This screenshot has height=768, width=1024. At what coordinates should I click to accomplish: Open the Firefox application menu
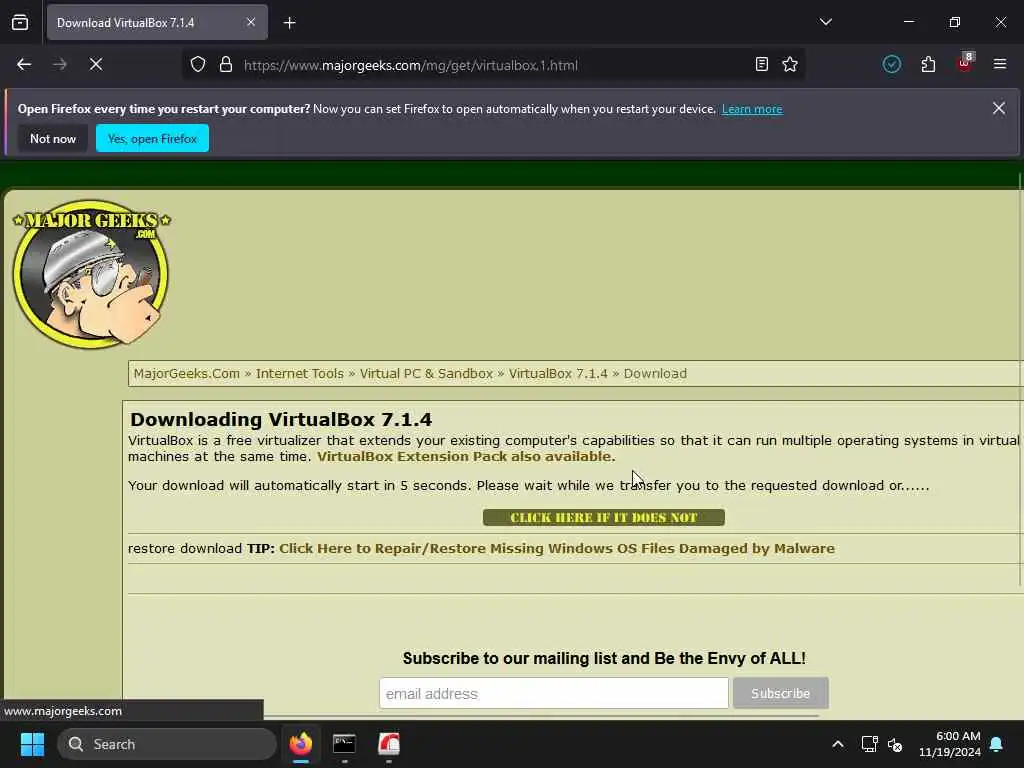pyautogui.click(x=1000, y=64)
